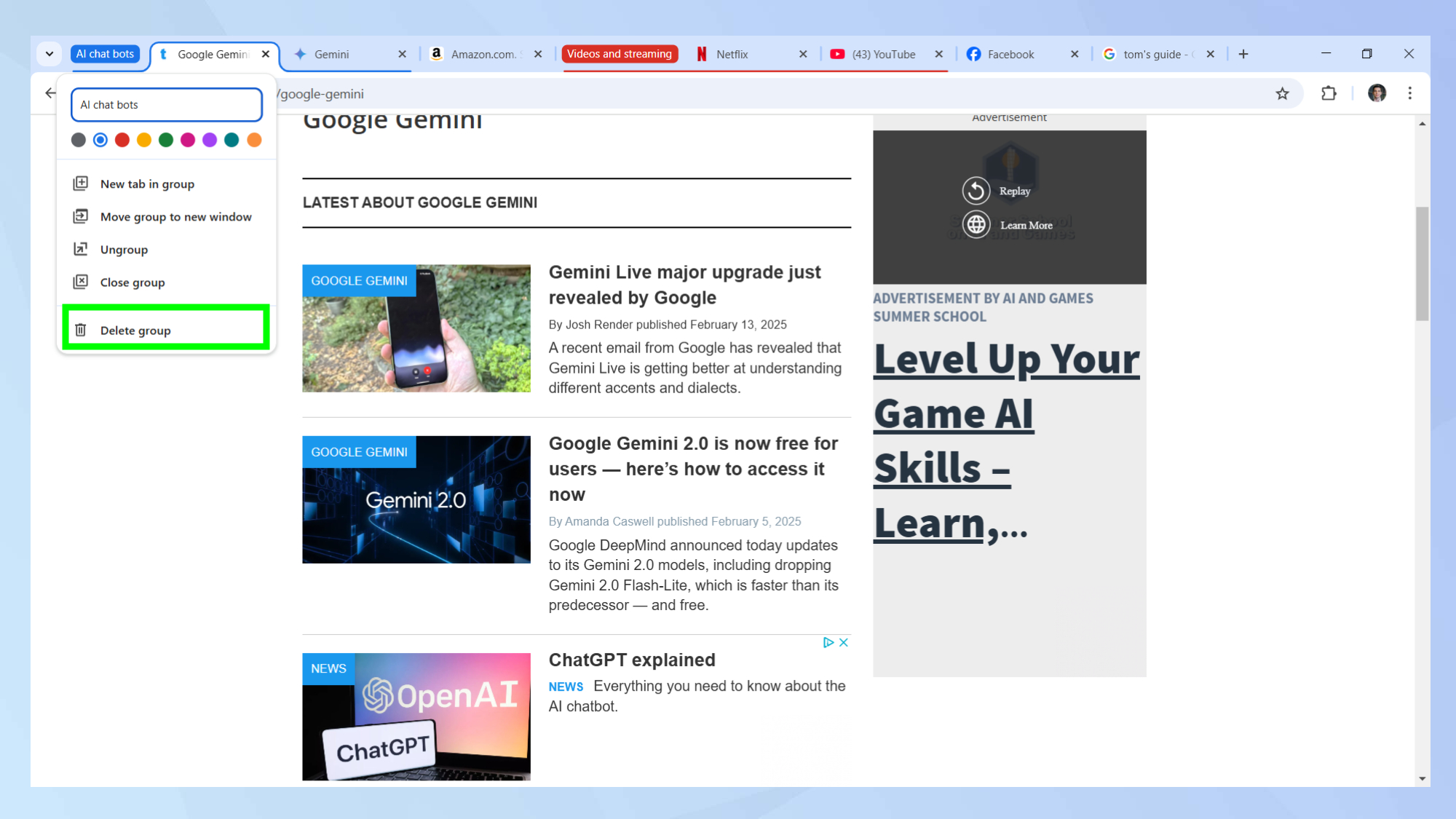
Task: Bookmark this page with star icon
Action: (1282, 93)
